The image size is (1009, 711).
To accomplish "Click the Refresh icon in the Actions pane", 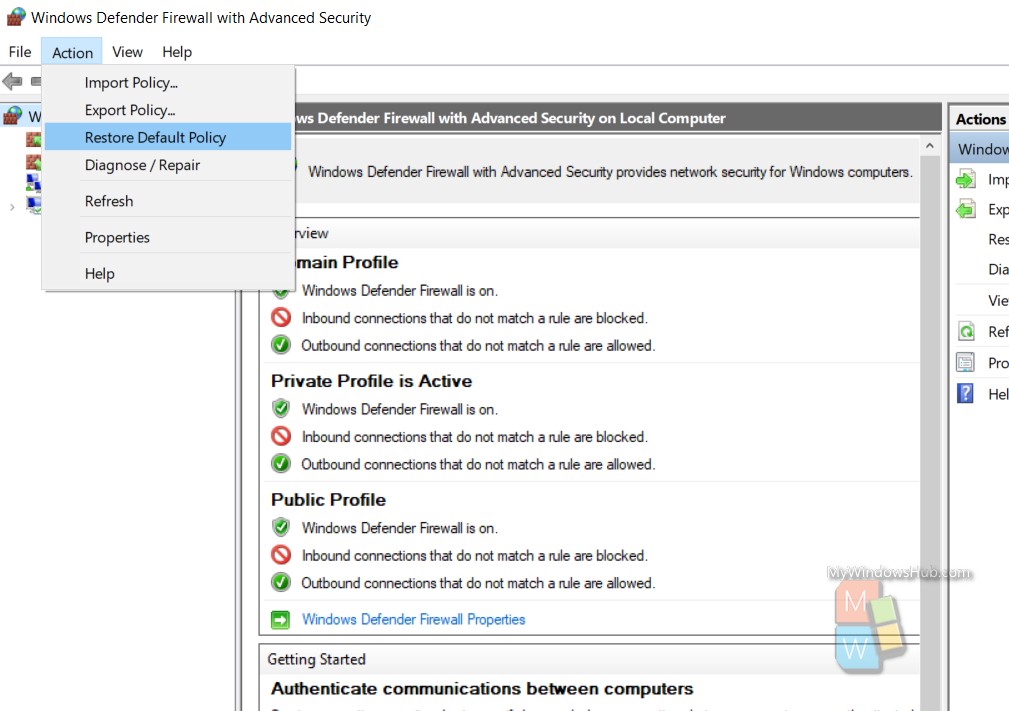I will point(966,331).
